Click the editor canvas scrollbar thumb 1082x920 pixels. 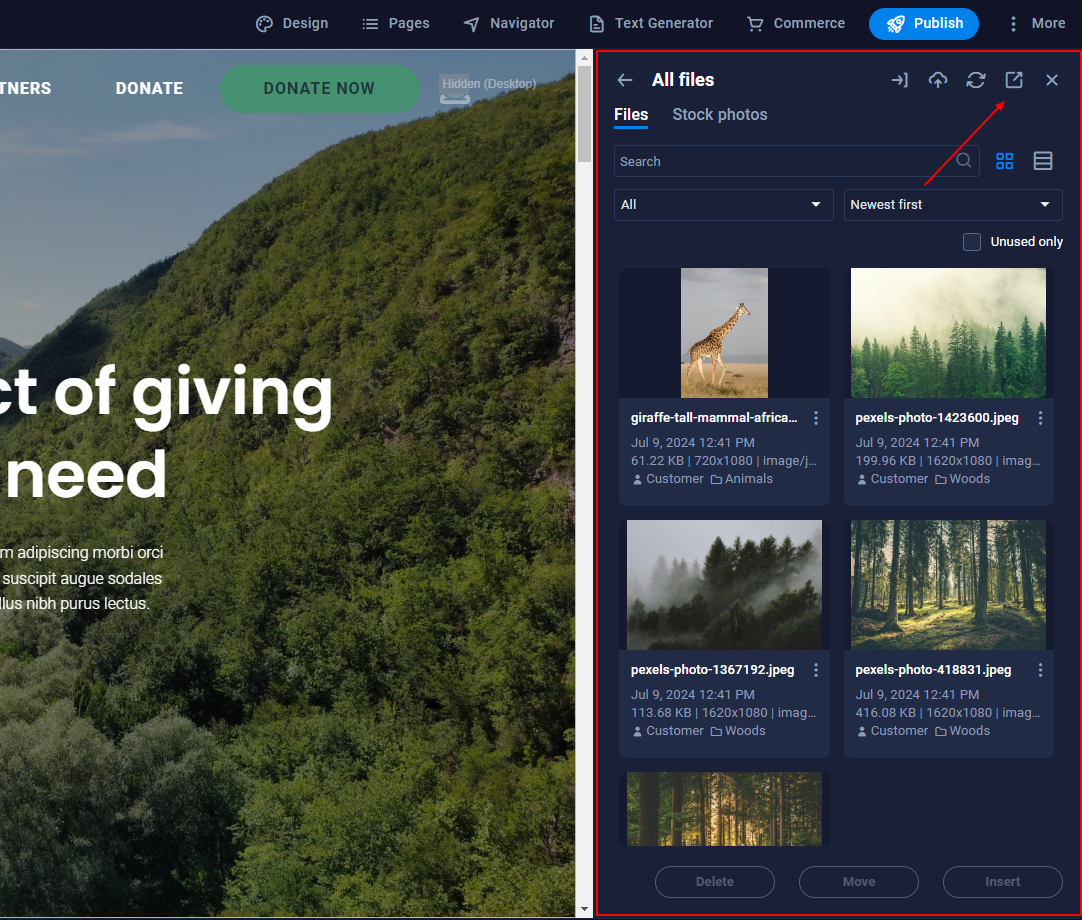584,115
